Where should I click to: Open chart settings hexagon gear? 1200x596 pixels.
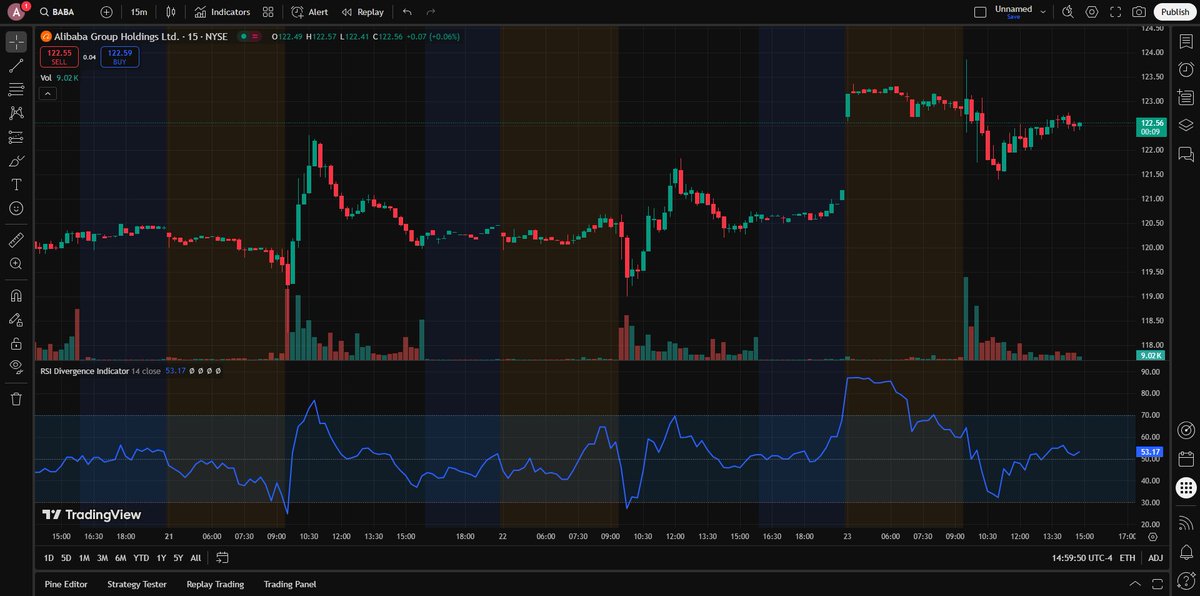coord(1091,12)
